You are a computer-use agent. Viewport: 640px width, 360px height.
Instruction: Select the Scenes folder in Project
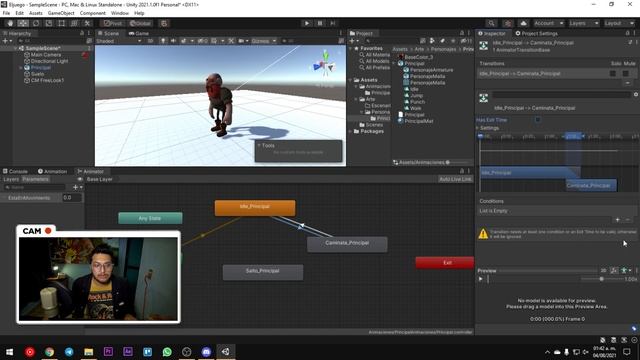click(374, 125)
